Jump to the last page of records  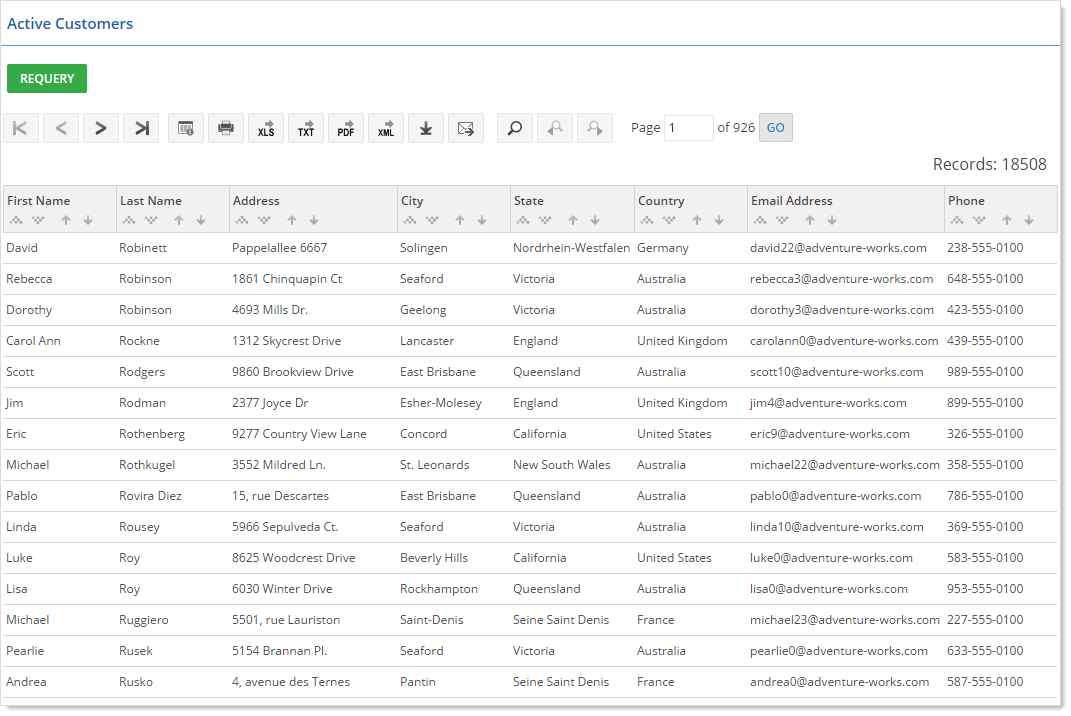pyautogui.click(x=140, y=127)
